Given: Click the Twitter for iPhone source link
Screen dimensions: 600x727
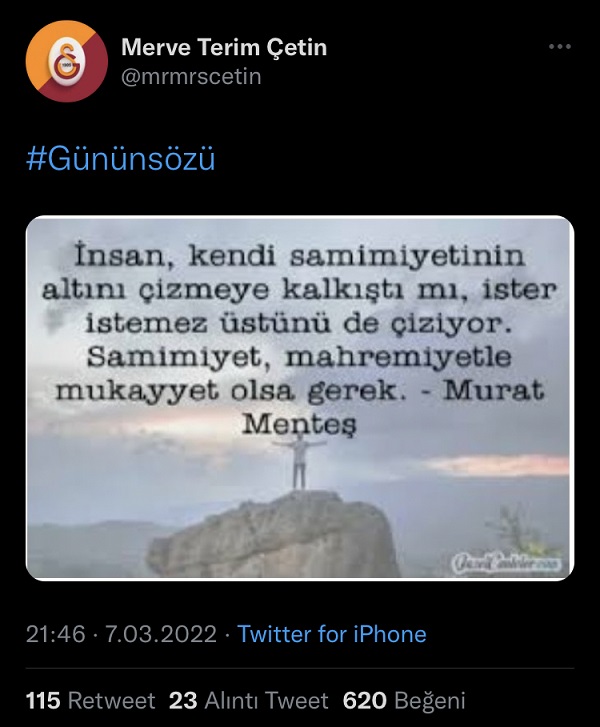Looking at the screenshot, I should tap(332, 634).
